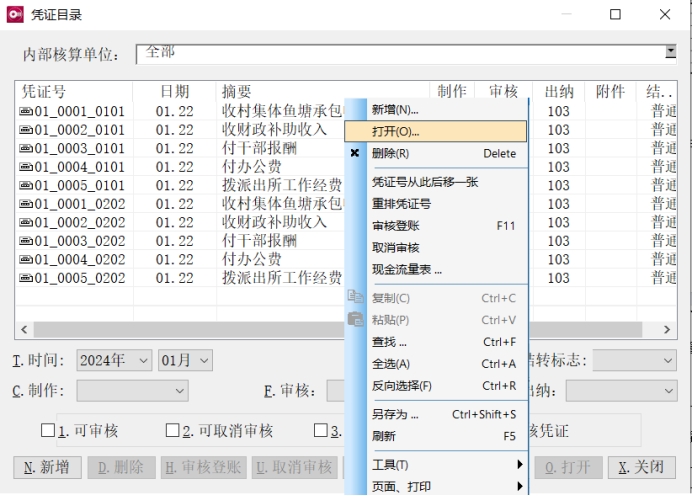Enable the 1. 可审核 checkbox
Image resolution: width=693 pixels, height=496 pixels.
point(48,431)
